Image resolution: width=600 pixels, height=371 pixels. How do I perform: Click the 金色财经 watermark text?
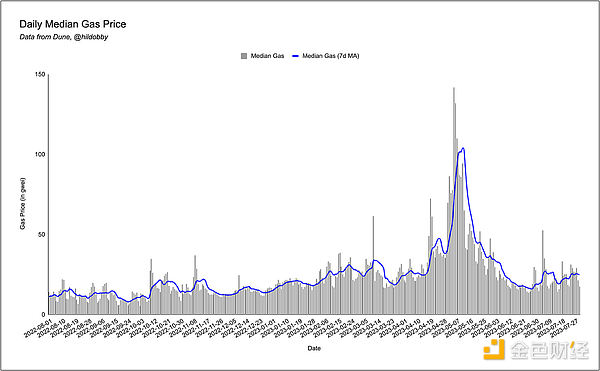[549, 350]
